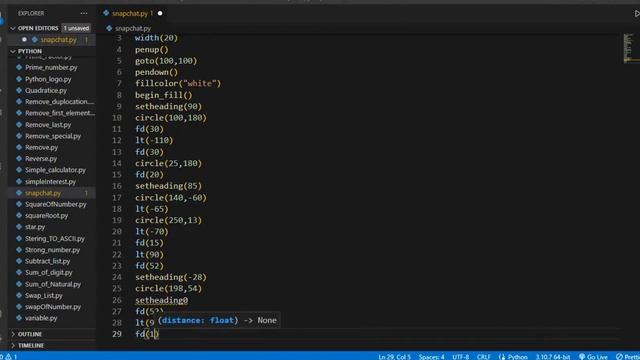Open Remove_last.py file
The width and height of the screenshot is (640, 360).
(48, 125)
